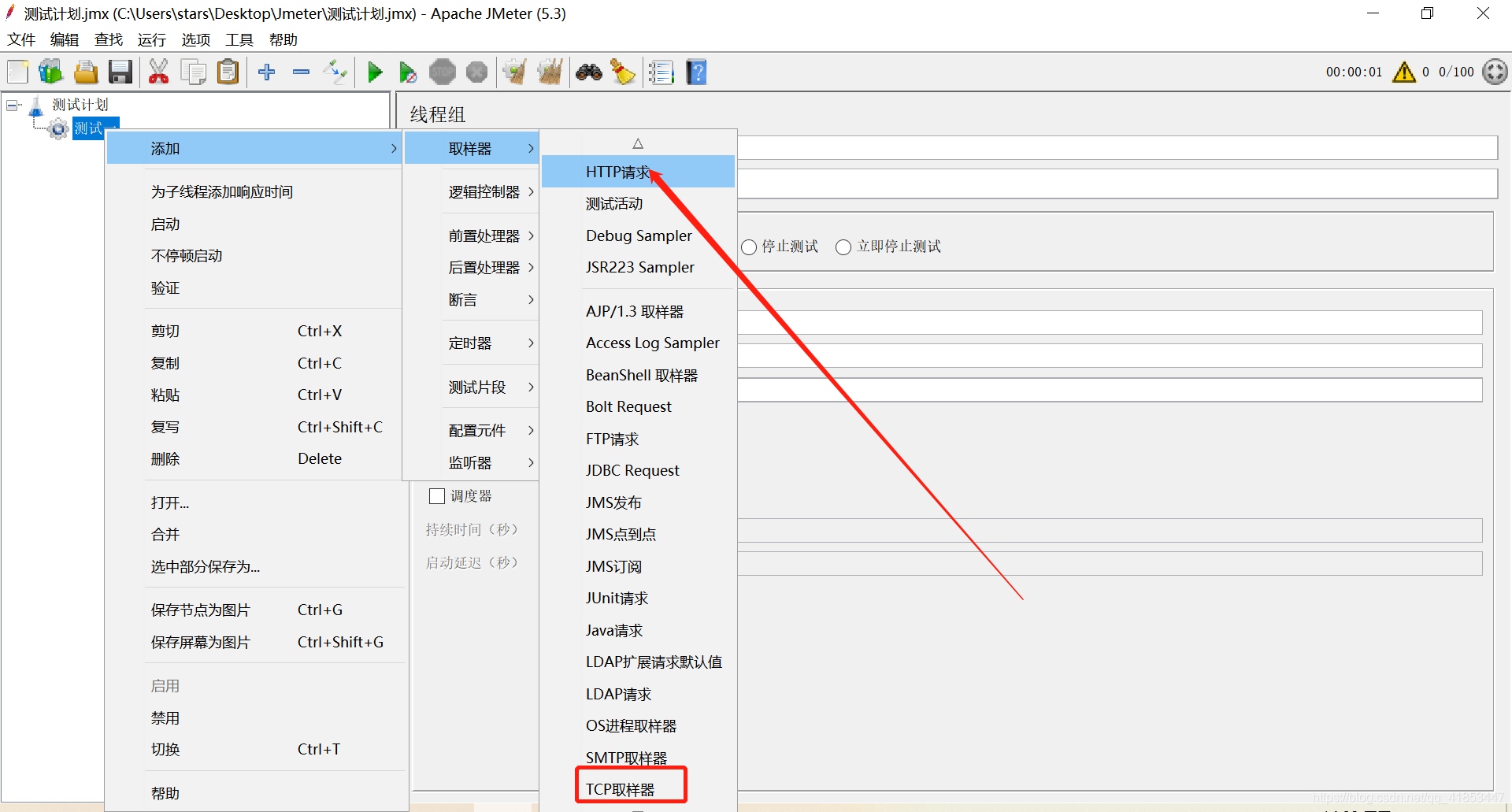Save the test plan with floppy icon
1512x812 pixels.
120,72
